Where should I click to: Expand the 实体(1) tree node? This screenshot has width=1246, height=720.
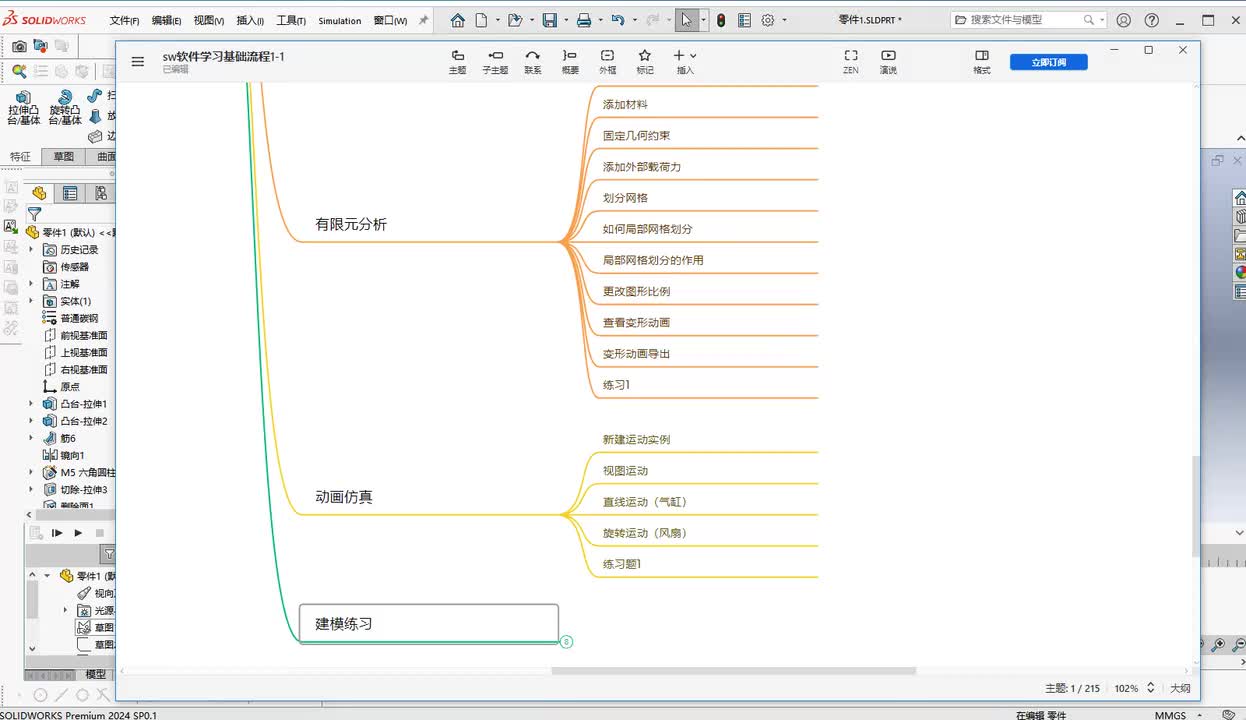[31, 301]
